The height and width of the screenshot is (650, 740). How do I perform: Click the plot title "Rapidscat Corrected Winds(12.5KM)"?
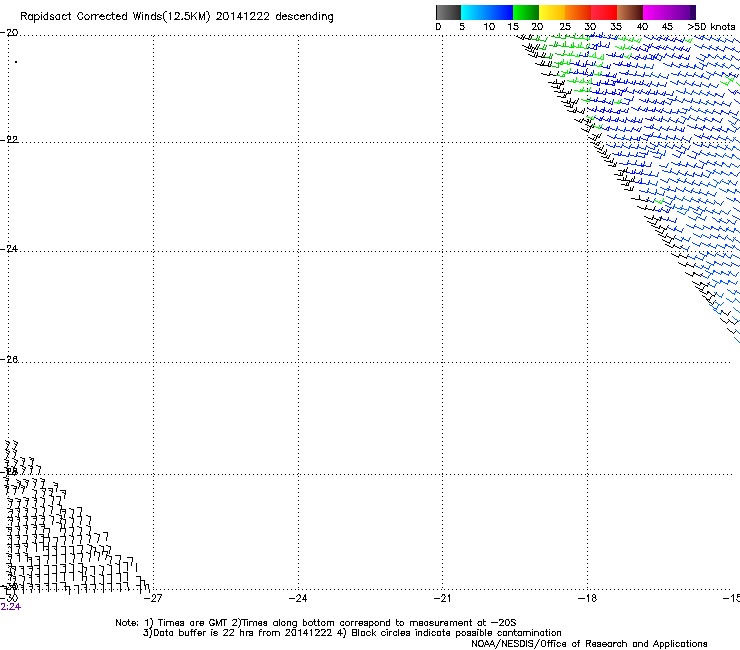(x=115, y=17)
